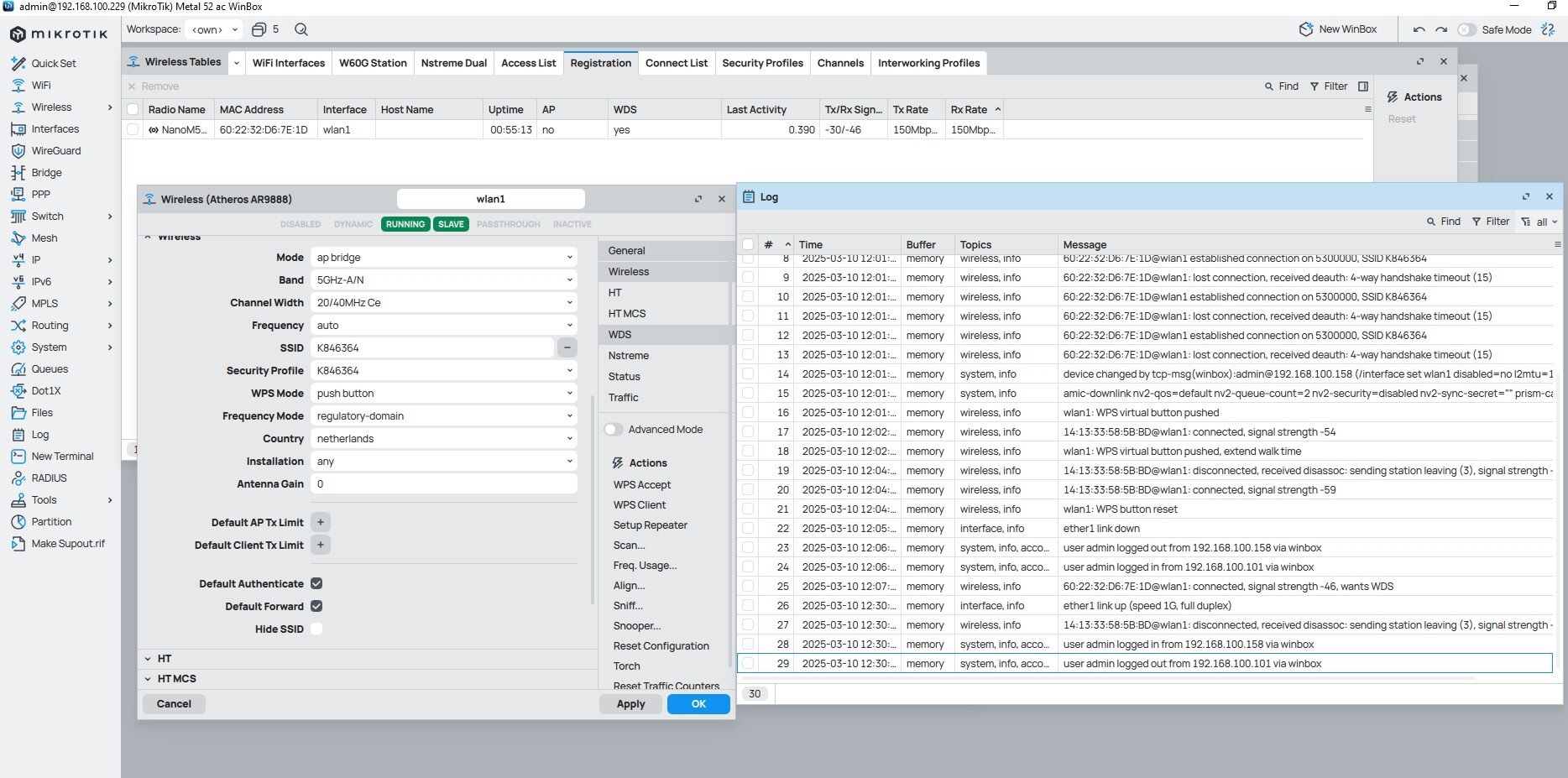This screenshot has height=778, width=1568.
Task: Click the New WinBox icon
Action: pos(1306,29)
